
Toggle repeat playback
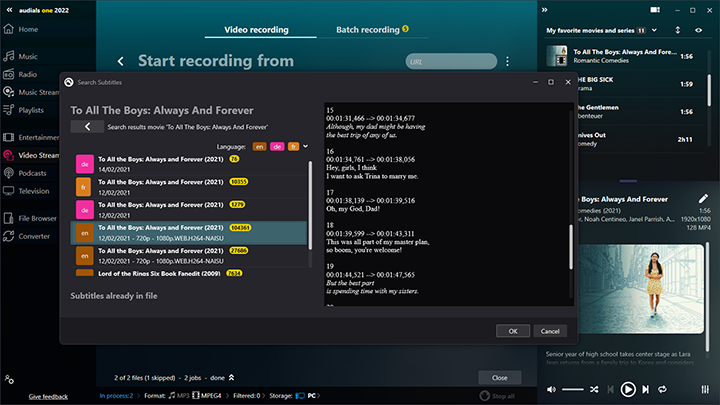(662, 389)
